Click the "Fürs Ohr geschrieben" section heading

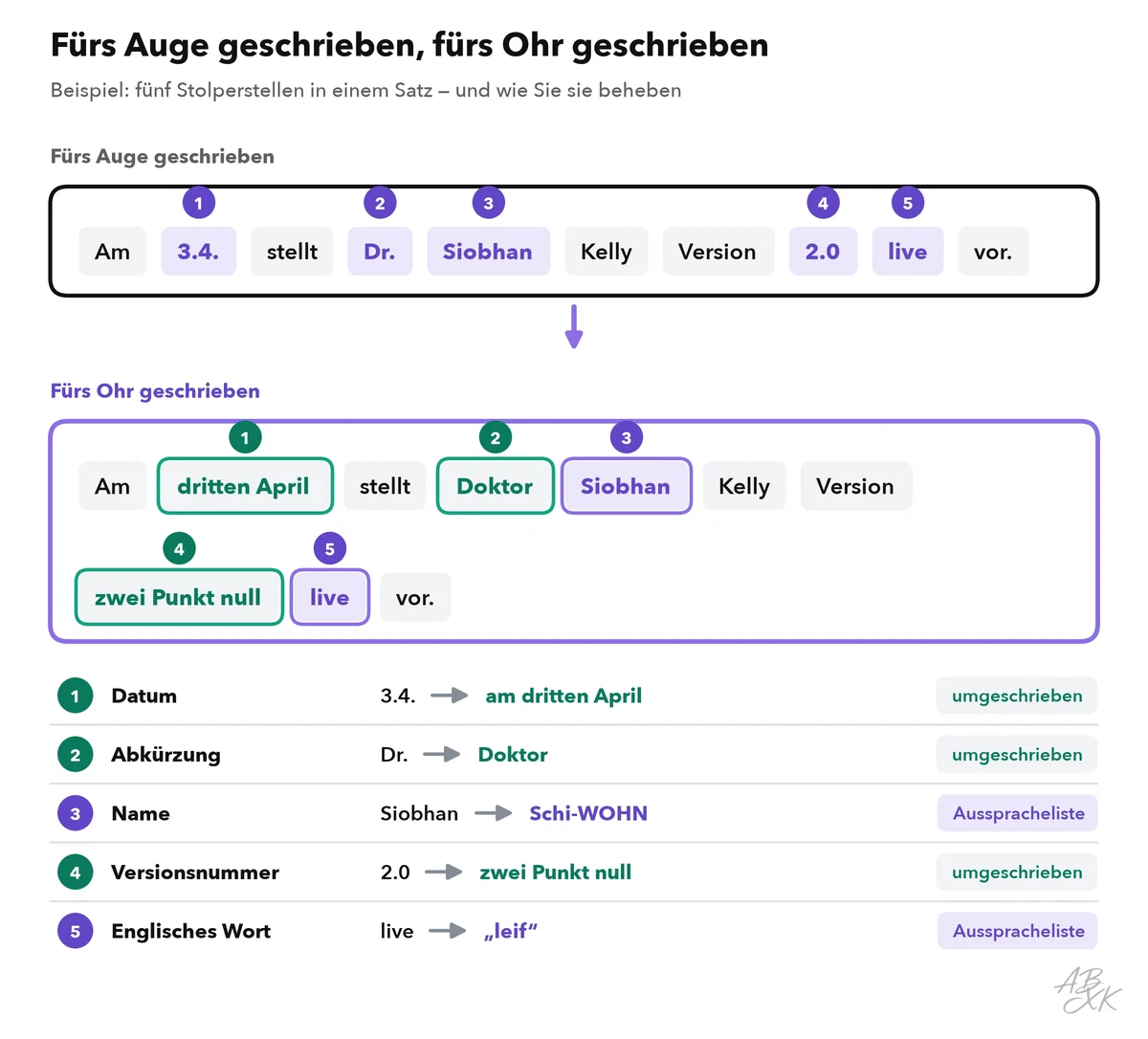pyautogui.click(x=155, y=390)
